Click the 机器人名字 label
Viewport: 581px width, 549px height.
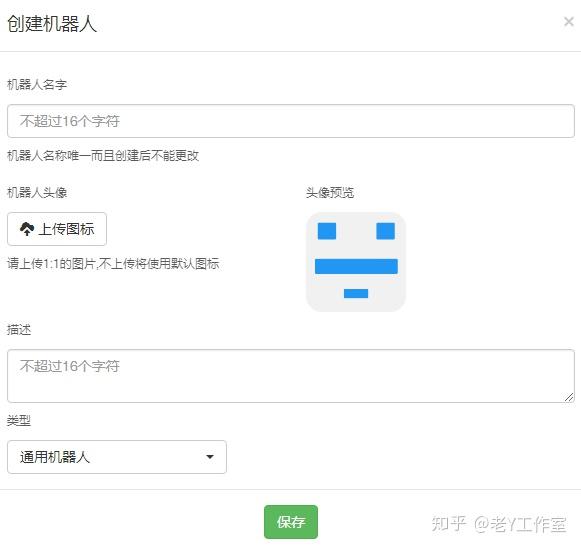tap(37, 84)
